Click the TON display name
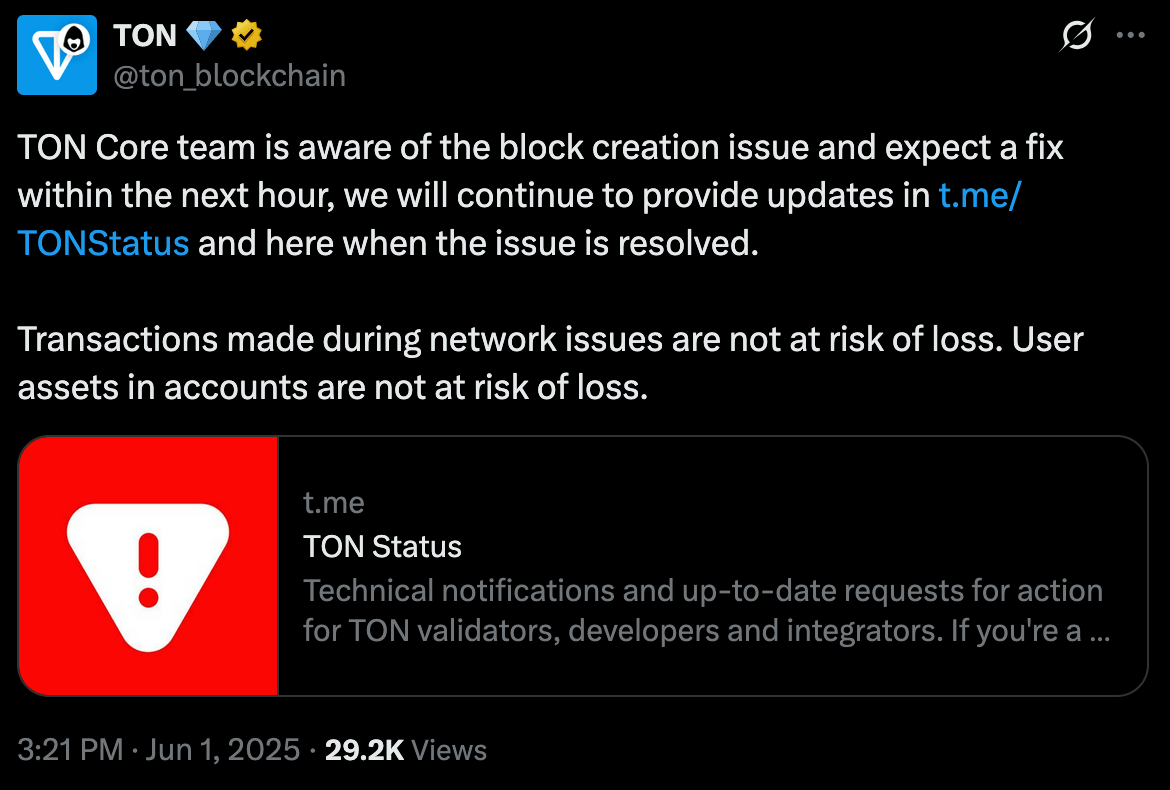1170x790 pixels. click(145, 35)
